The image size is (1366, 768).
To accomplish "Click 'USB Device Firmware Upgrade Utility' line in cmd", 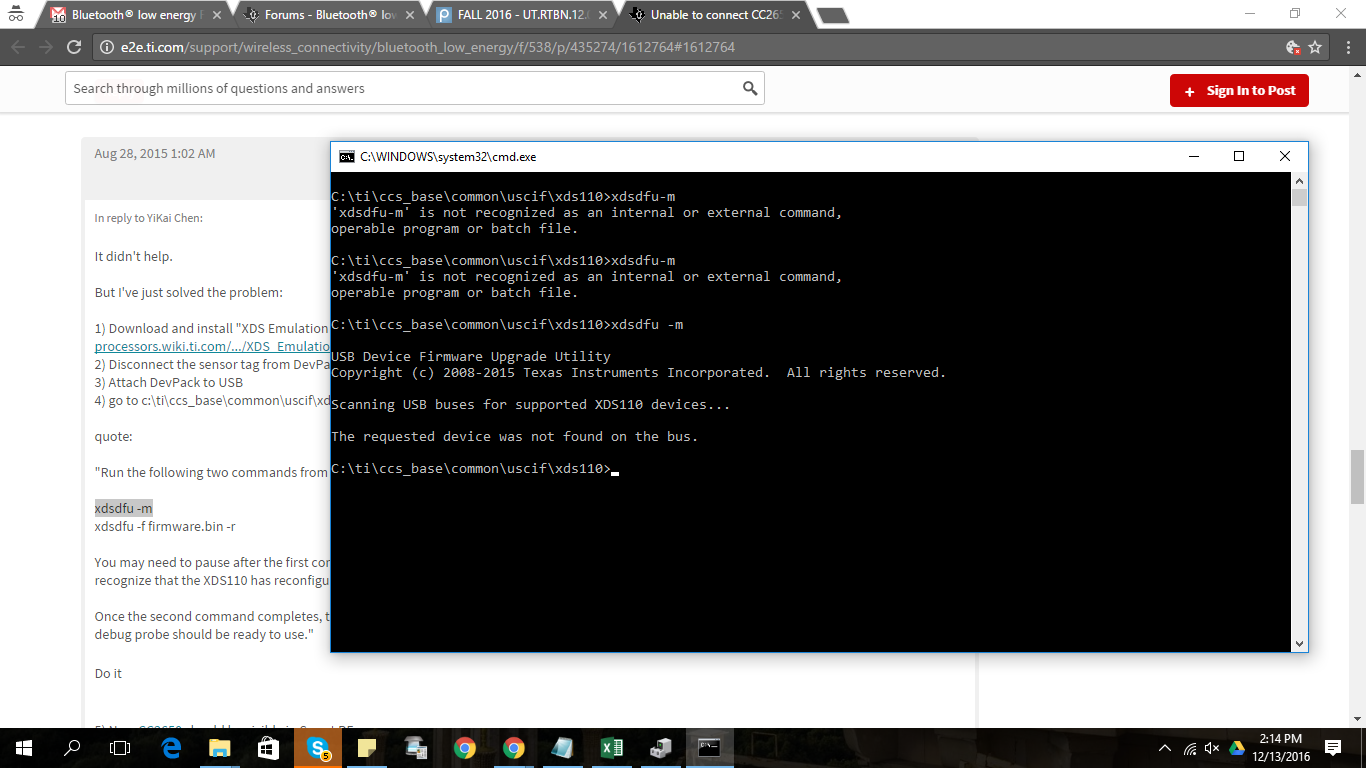I will click(x=471, y=356).
